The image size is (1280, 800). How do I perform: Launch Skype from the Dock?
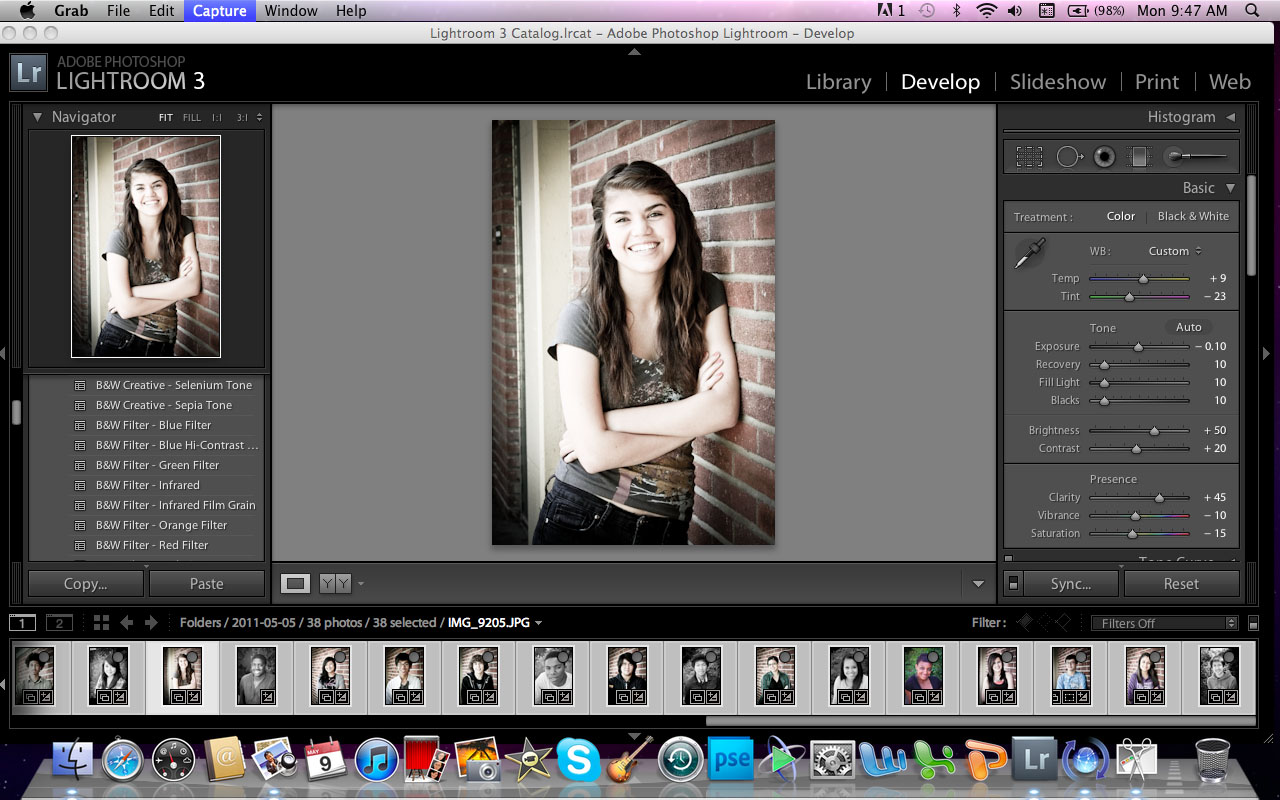coord(579,761)
